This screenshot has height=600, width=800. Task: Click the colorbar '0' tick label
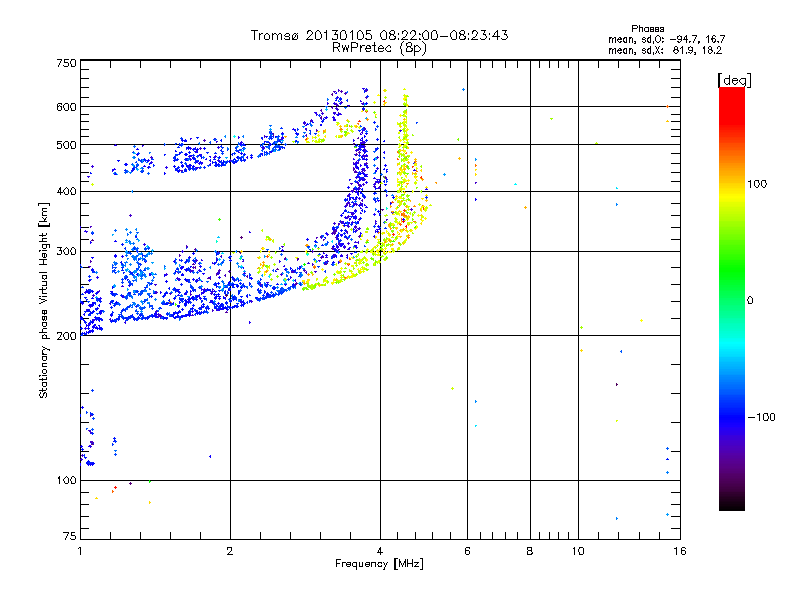coord(750,301)
